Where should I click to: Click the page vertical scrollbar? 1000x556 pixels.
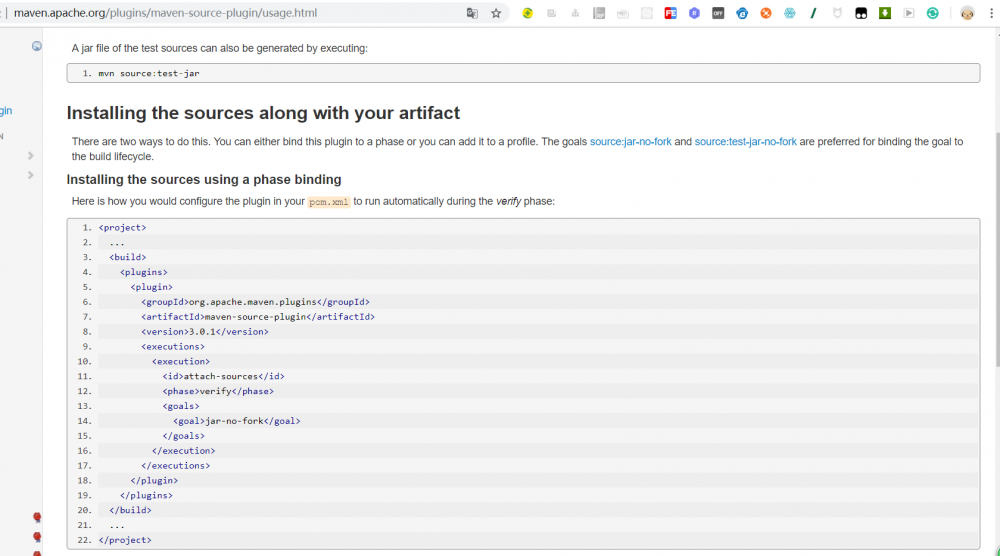click(x=994, y=300)
